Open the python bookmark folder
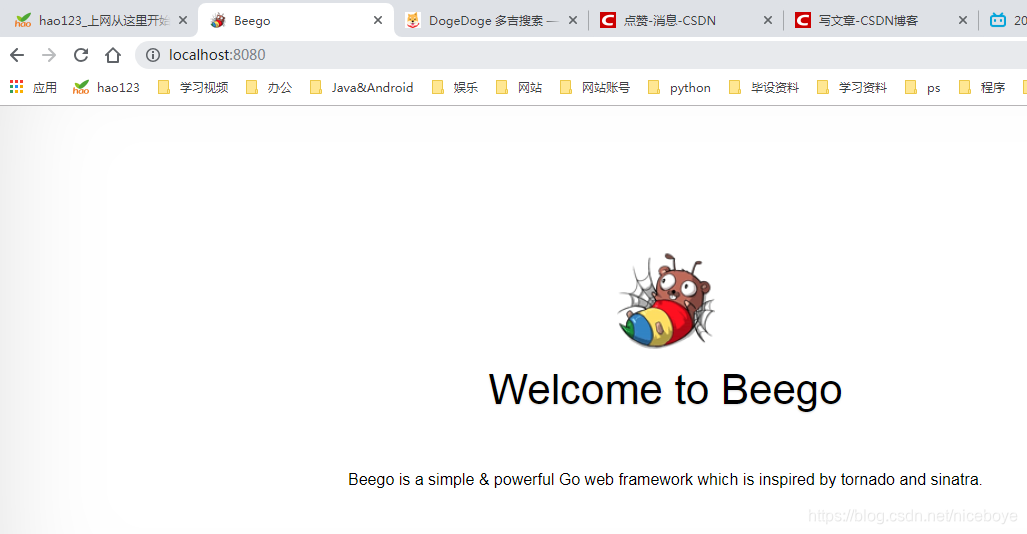Viewport: 1027px width, 534px height. pos(679,87)
